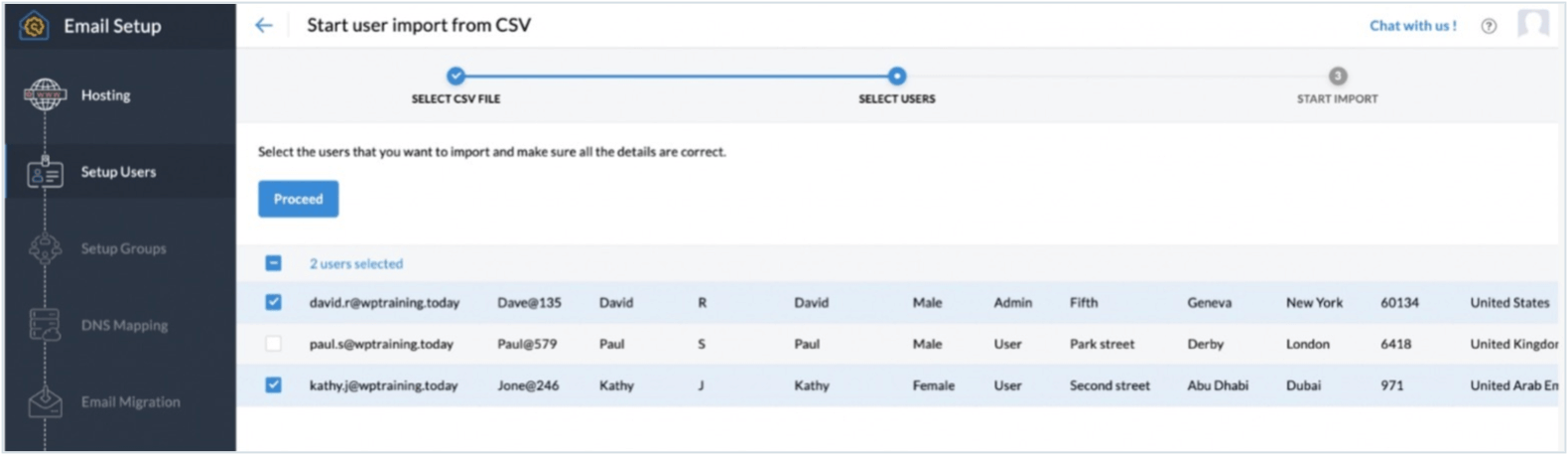Click the Hosting globe icon

(45, 95)
